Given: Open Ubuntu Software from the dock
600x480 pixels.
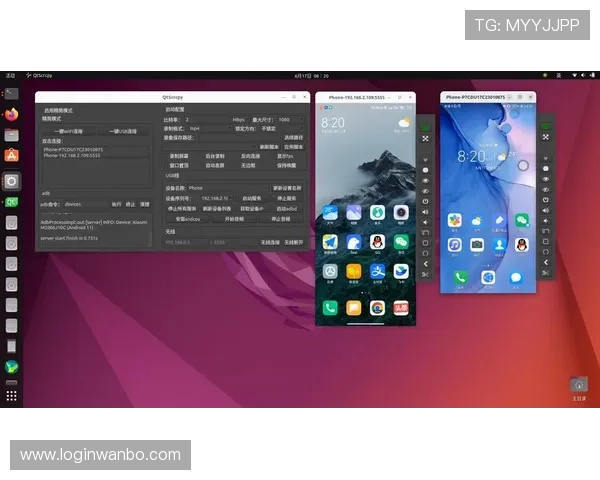Looking at the screenshot, I should pyautogui.click(x=11, y=155).
